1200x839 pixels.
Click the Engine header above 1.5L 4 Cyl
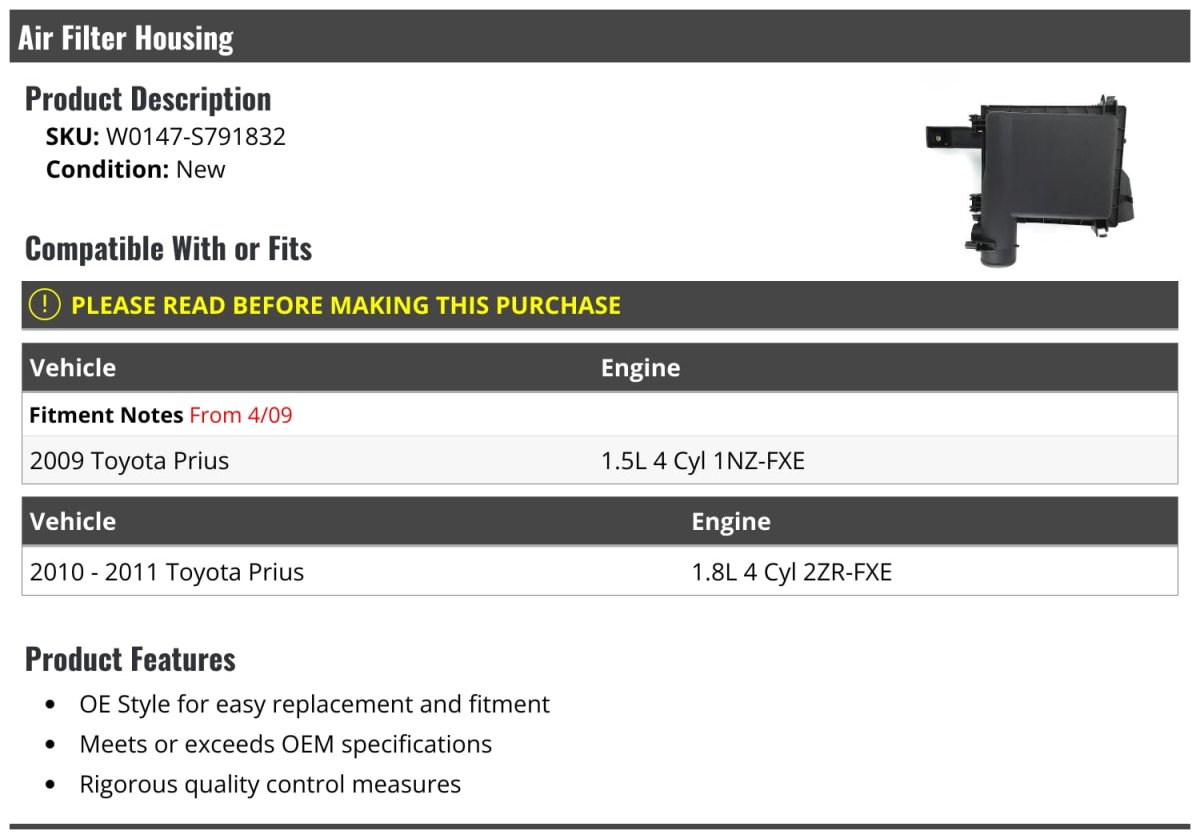click(x=640, y=368)
